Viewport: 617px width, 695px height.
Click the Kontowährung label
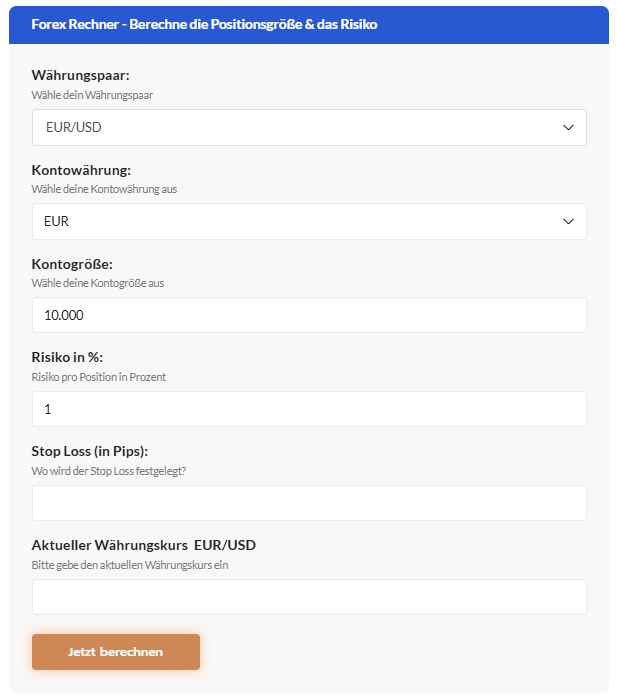81,170
